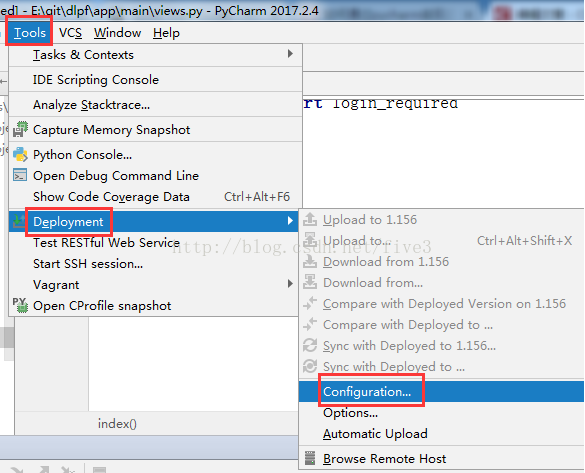Open Python Console... entry
The width and height of the screenshot is (585, 473).
155,155
